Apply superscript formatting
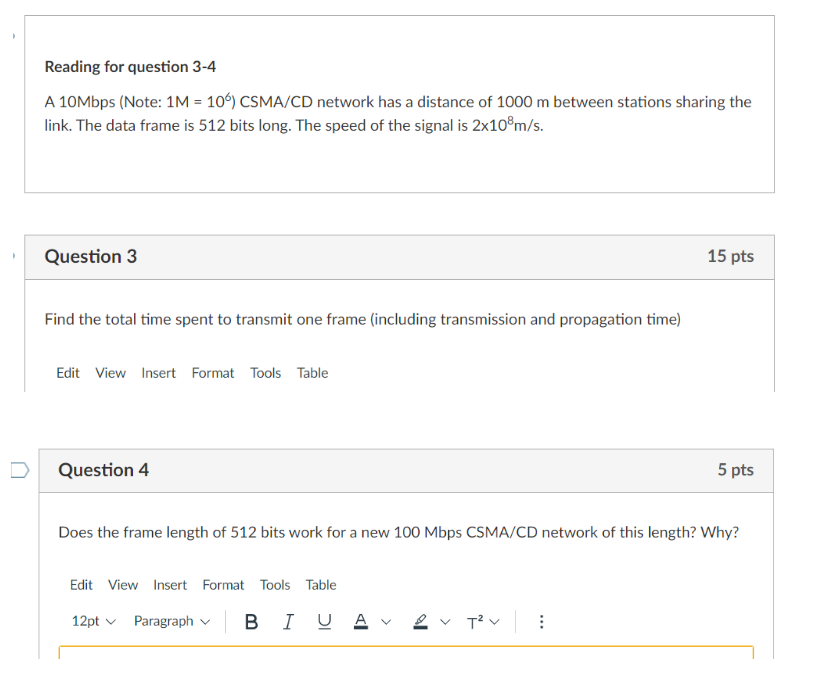Image resolution: width=820 pixels, height=690 pixels. click(x=473, y=621)
